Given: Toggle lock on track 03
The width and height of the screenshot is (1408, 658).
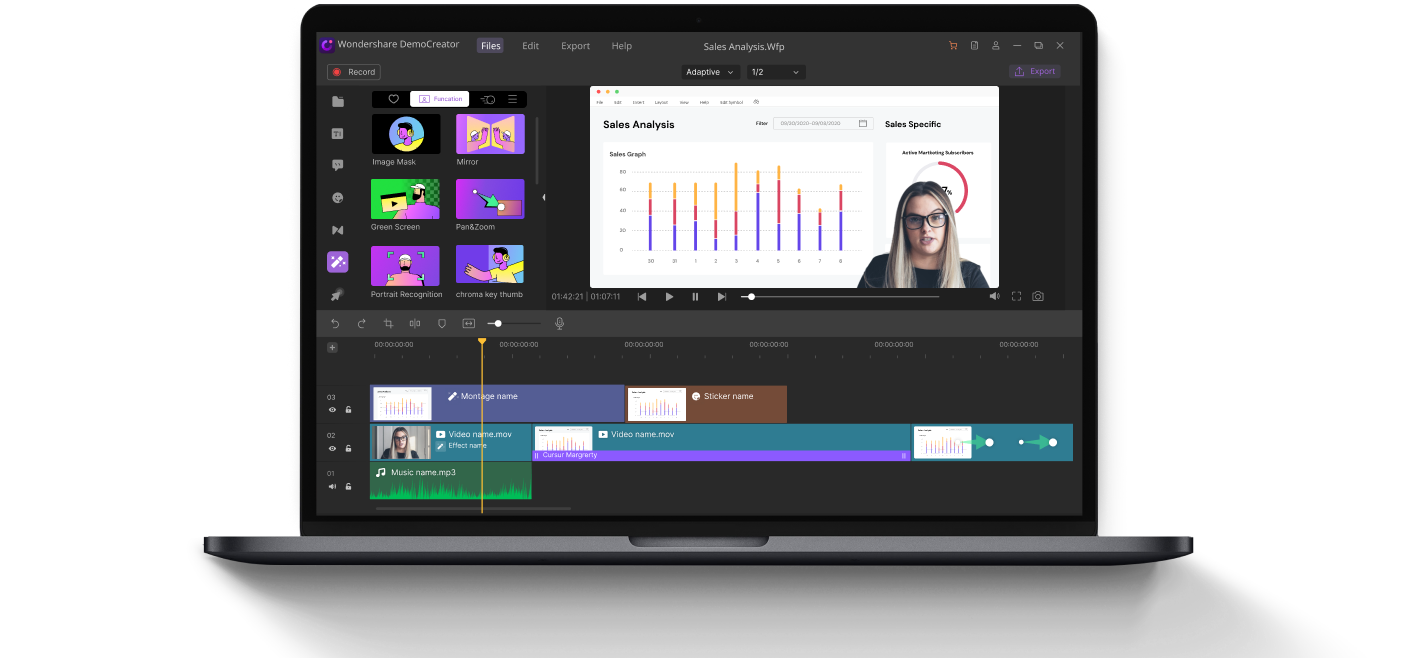Looking at the screenshot, I should [x=348, y=410].
